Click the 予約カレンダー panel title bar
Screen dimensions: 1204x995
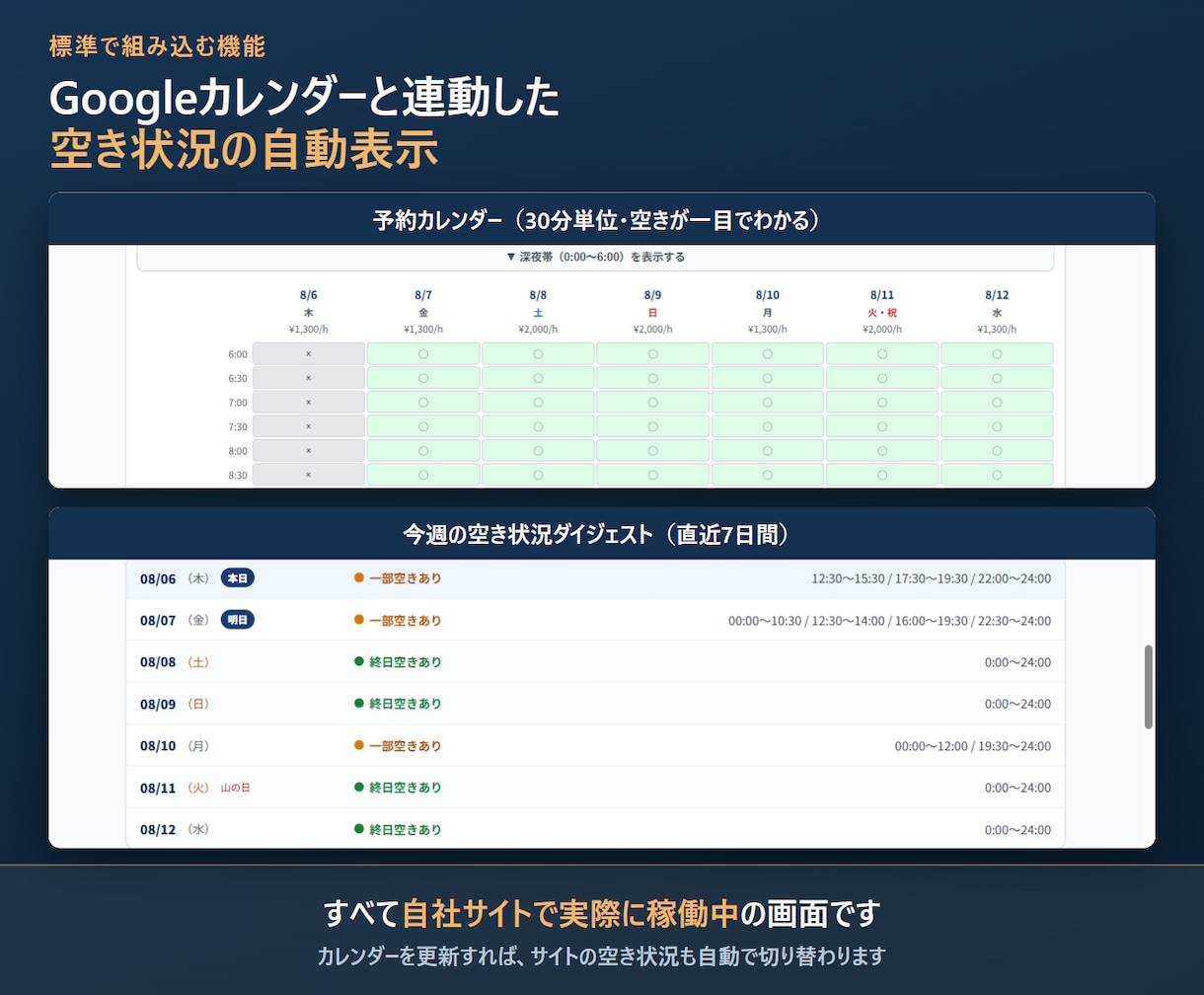click(x=602, y=219)
